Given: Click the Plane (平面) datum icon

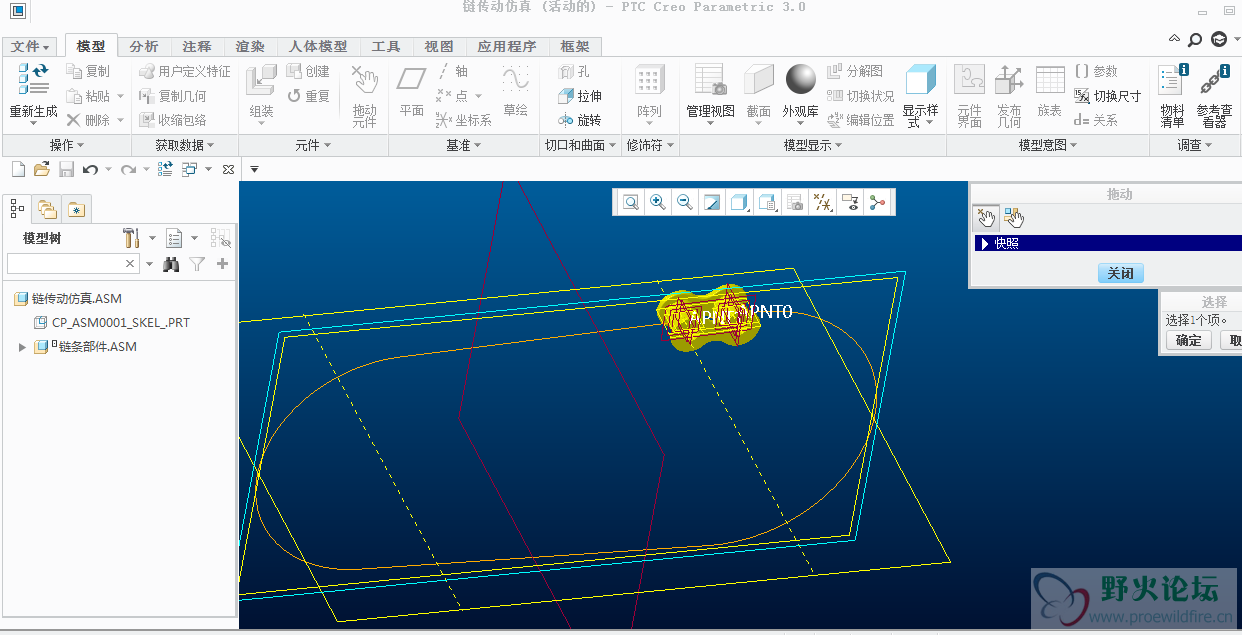Looking at the screenshot, I should (412, 79).
